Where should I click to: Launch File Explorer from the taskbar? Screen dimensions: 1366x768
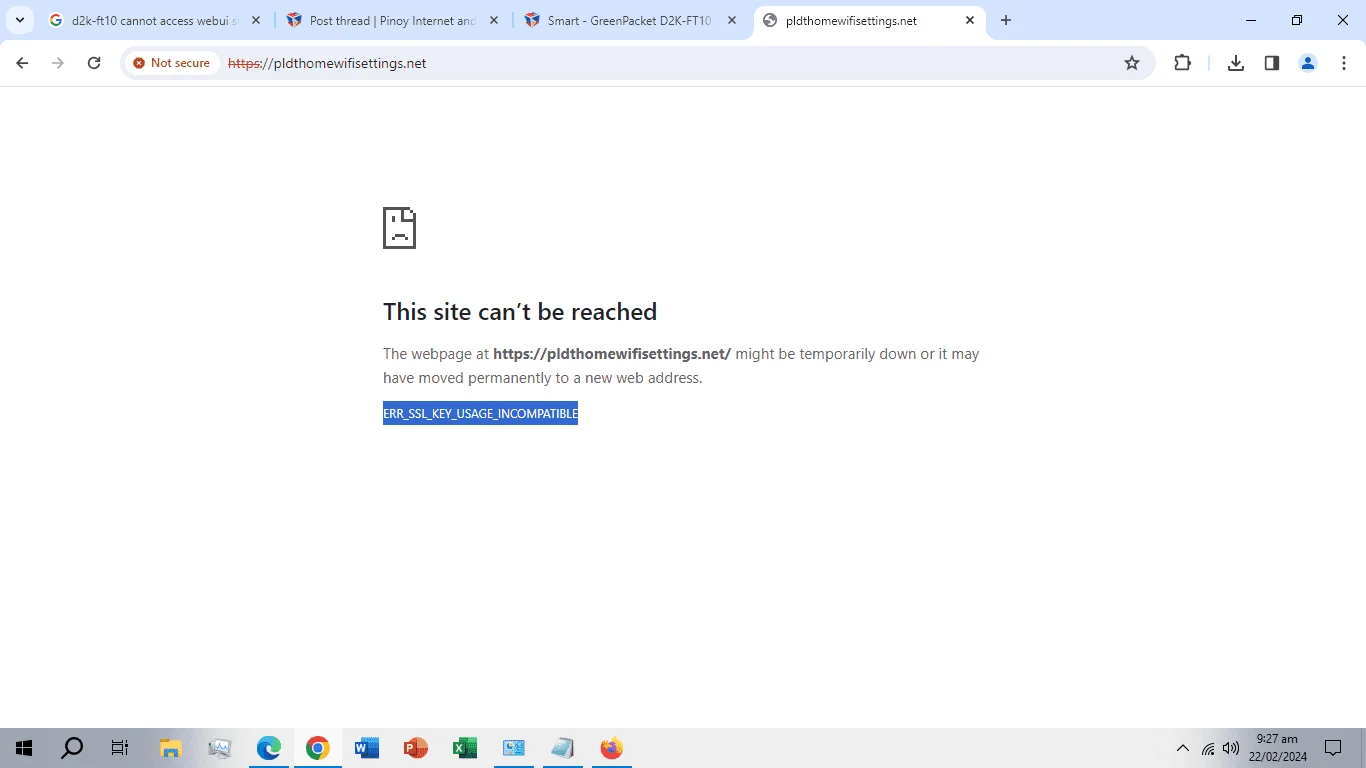[171, 748]
